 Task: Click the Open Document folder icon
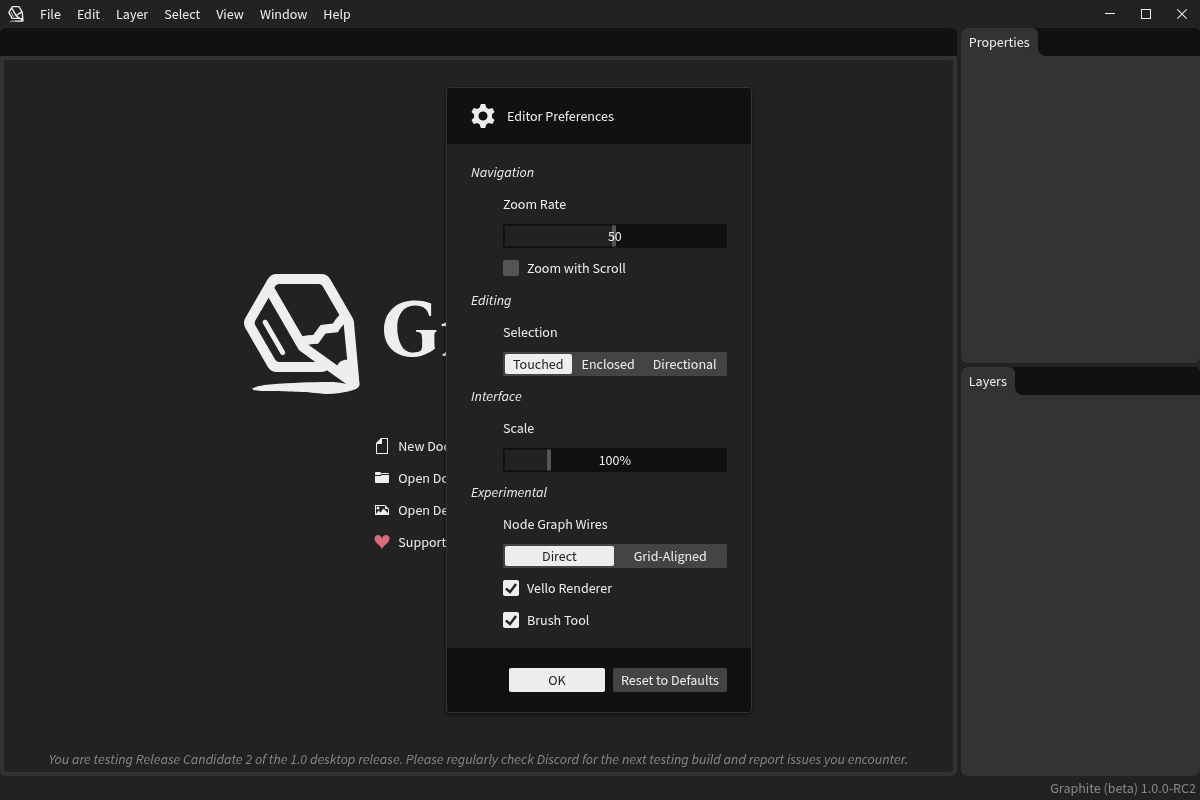(382, 478)
